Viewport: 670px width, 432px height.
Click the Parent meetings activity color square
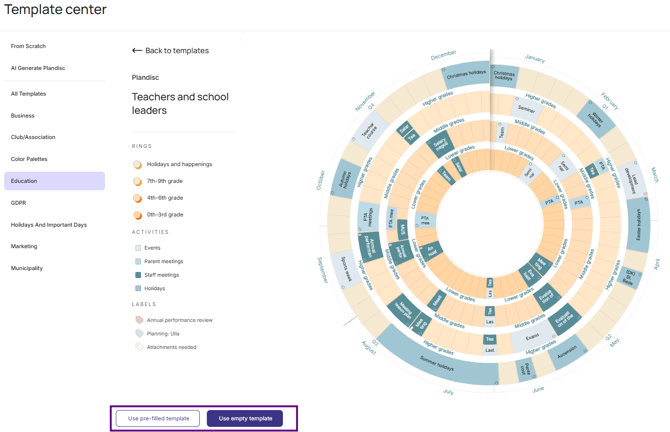(x=138, y=261)
